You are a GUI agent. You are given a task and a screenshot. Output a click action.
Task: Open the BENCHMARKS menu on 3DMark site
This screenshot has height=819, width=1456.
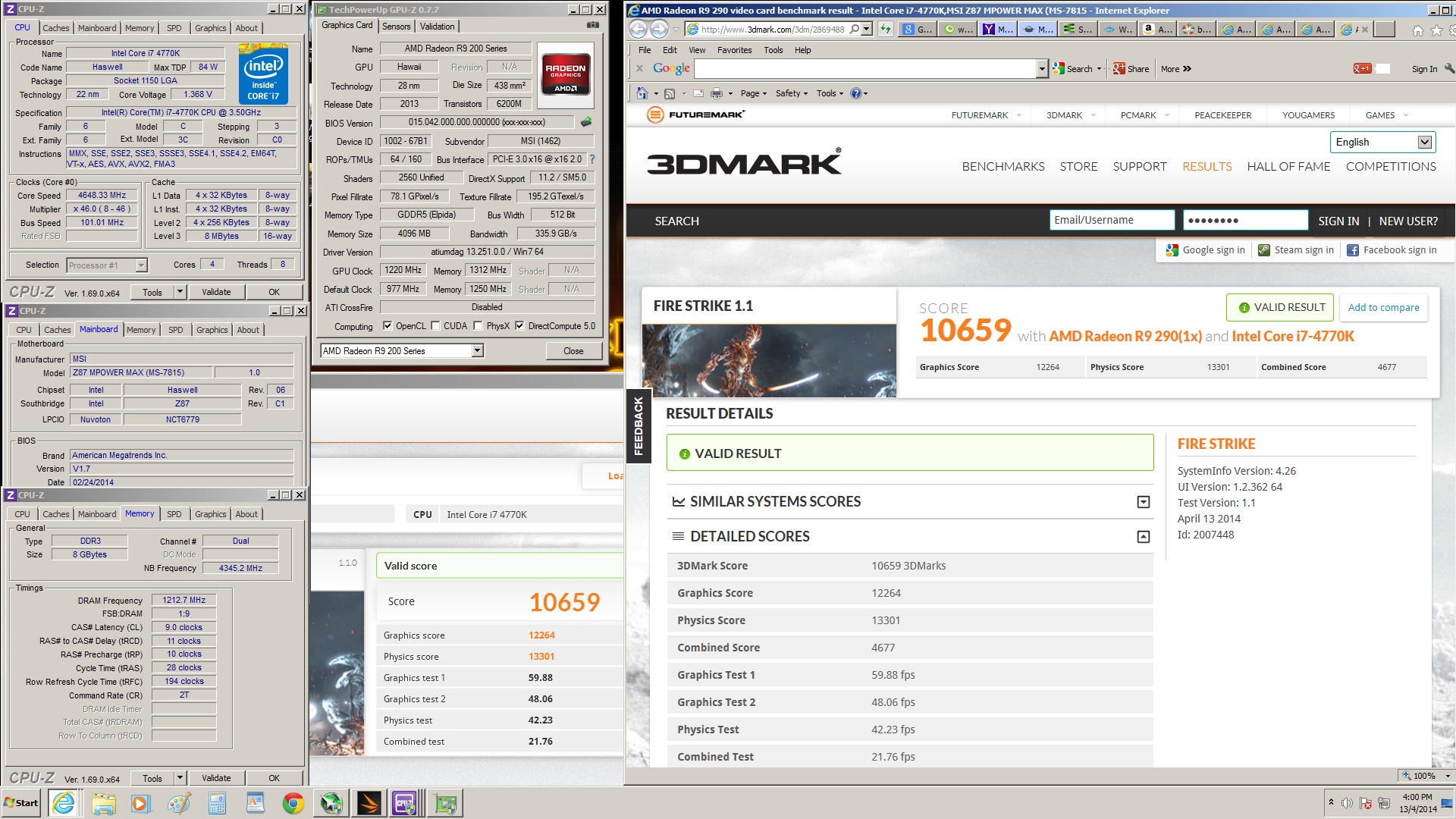(x=1003, y=166)
